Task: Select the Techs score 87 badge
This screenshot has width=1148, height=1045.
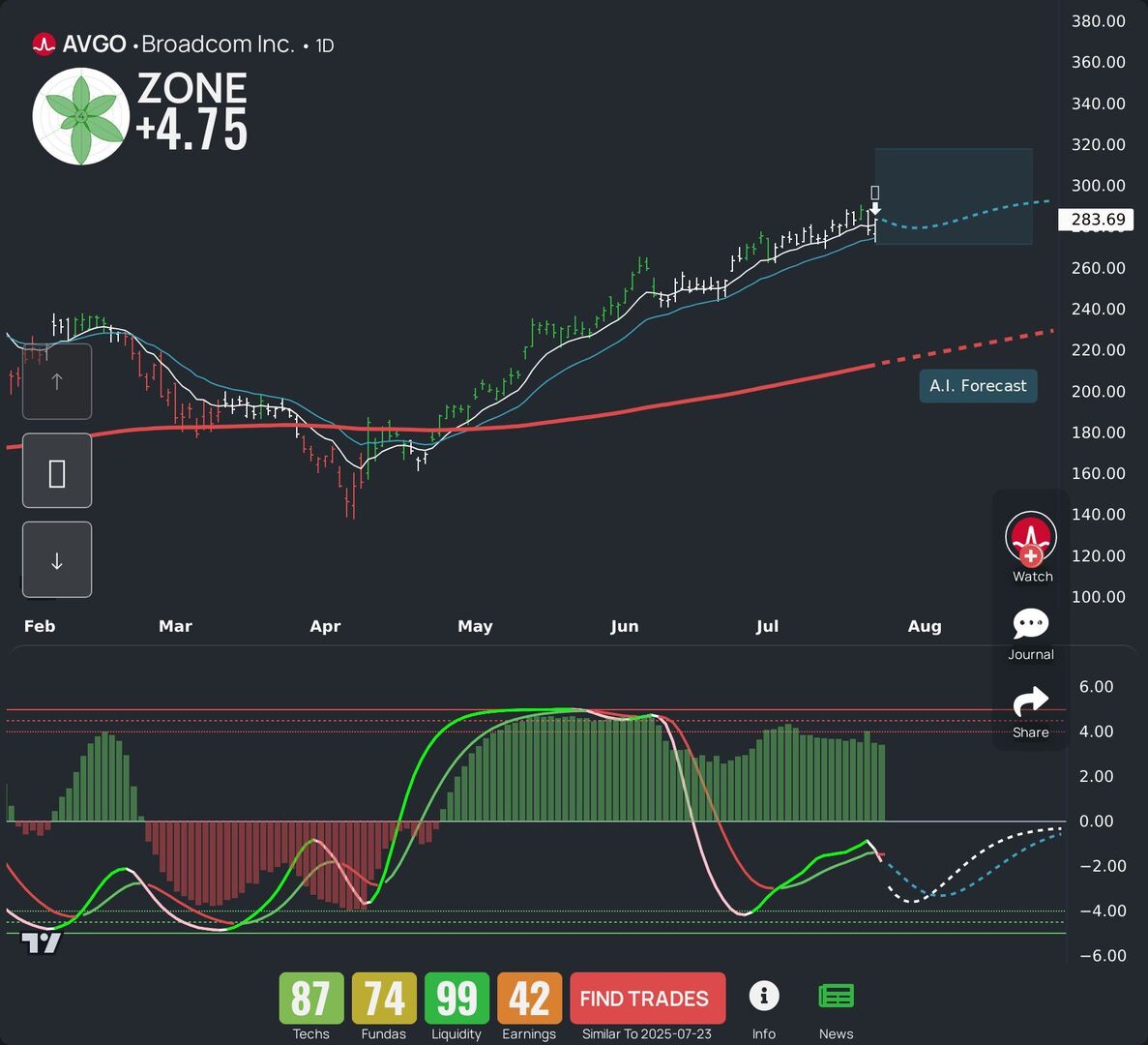Action: click(311, 999)
